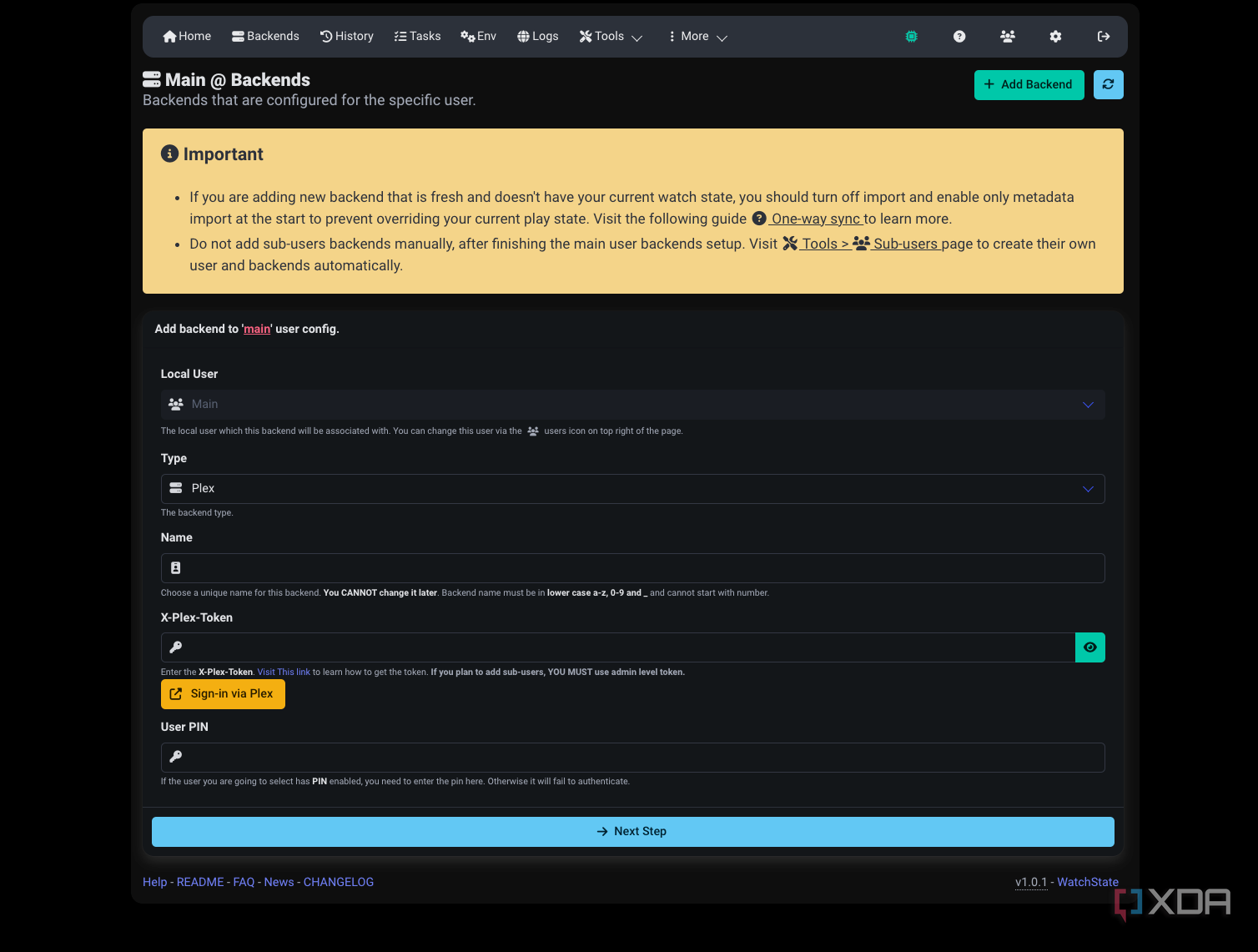
Task: Focus the User PIN input field
Action: tap(632, 758)
